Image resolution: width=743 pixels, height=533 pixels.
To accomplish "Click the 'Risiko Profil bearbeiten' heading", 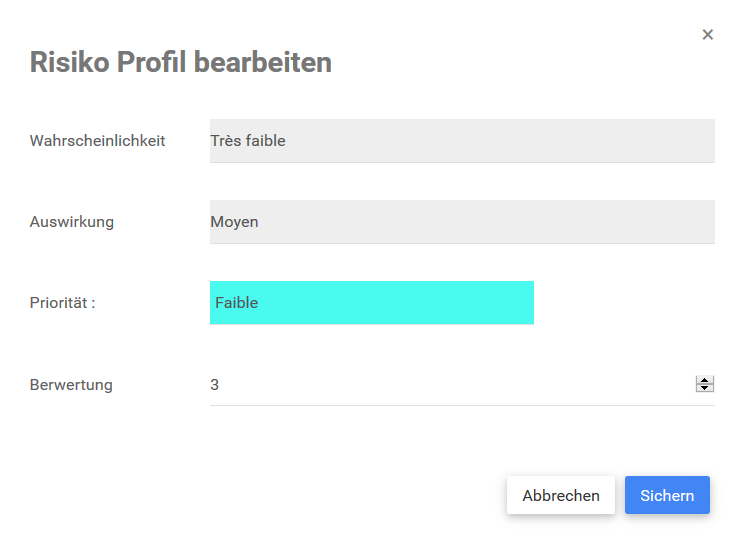I will click(181, 63).
